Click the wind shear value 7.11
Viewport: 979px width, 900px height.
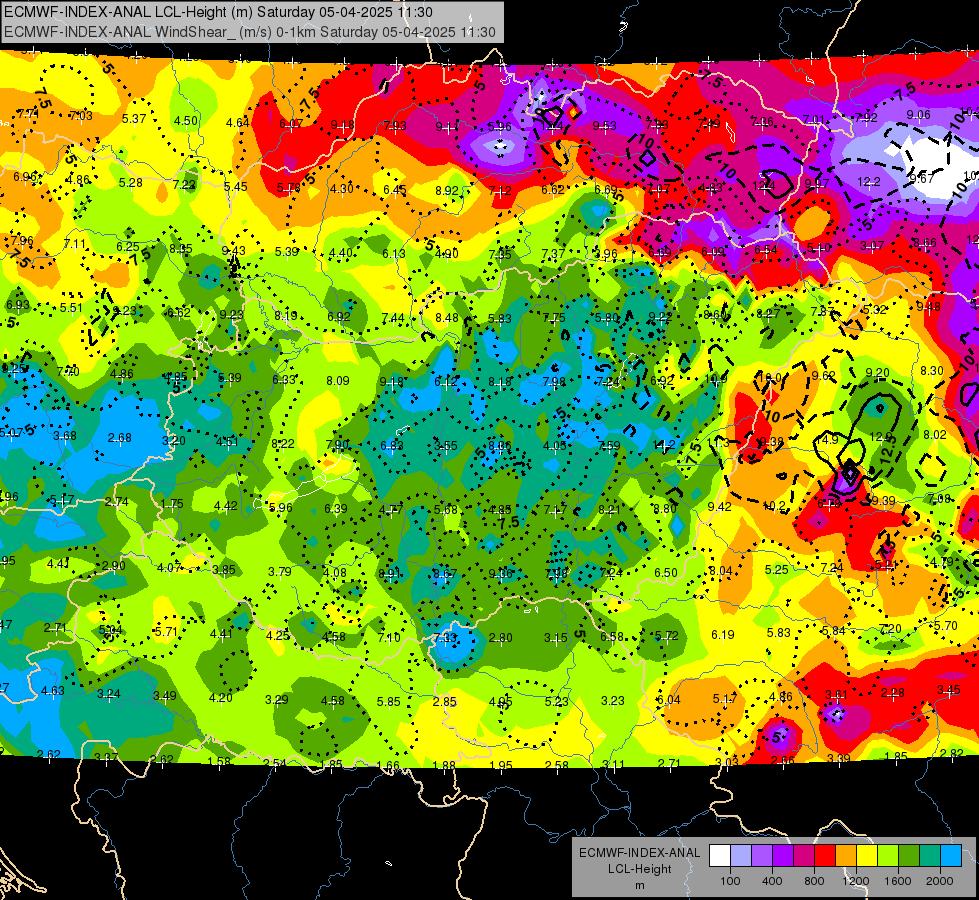point(75,244)
